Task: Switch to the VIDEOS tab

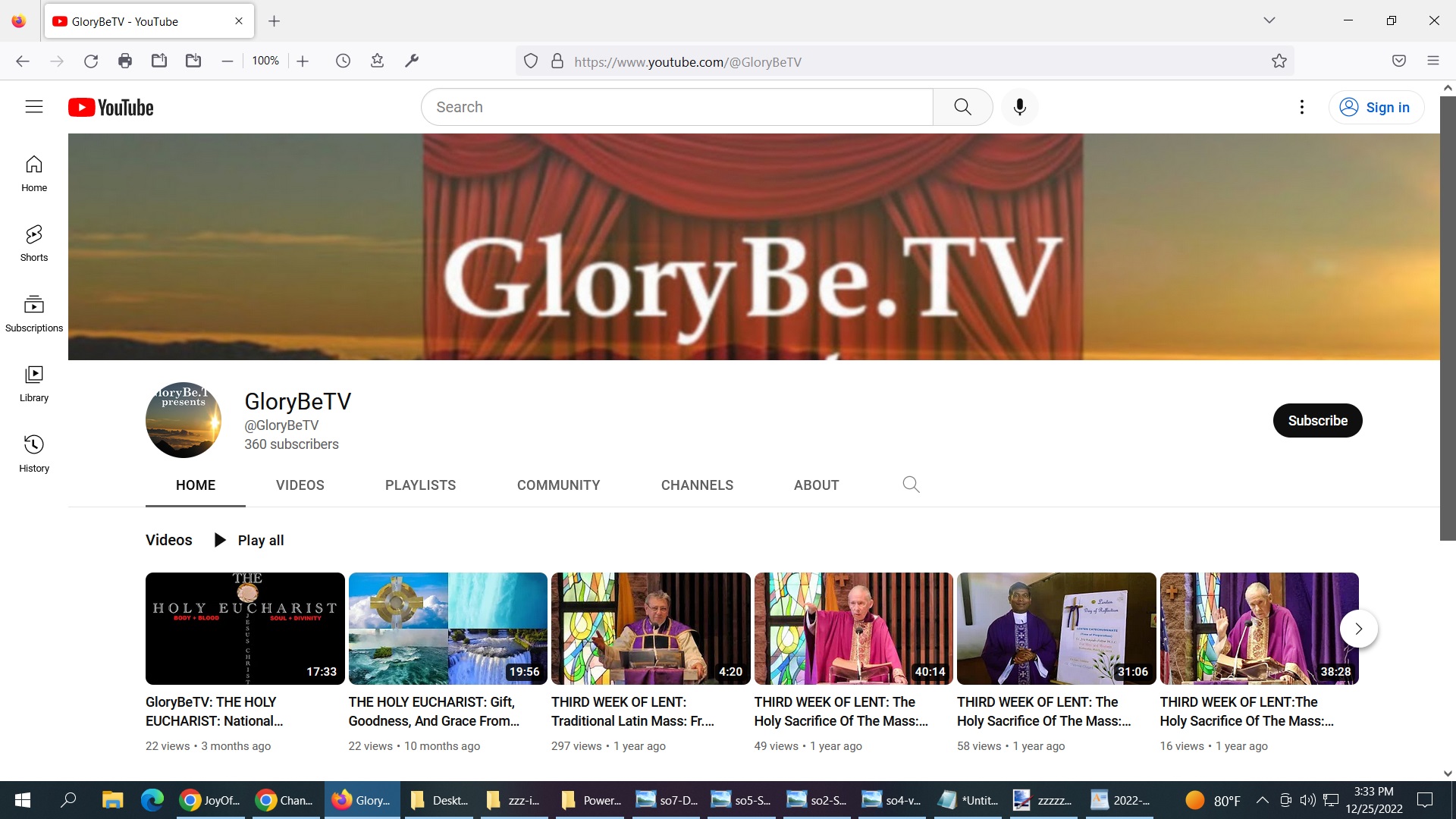Action: (300, 485)
